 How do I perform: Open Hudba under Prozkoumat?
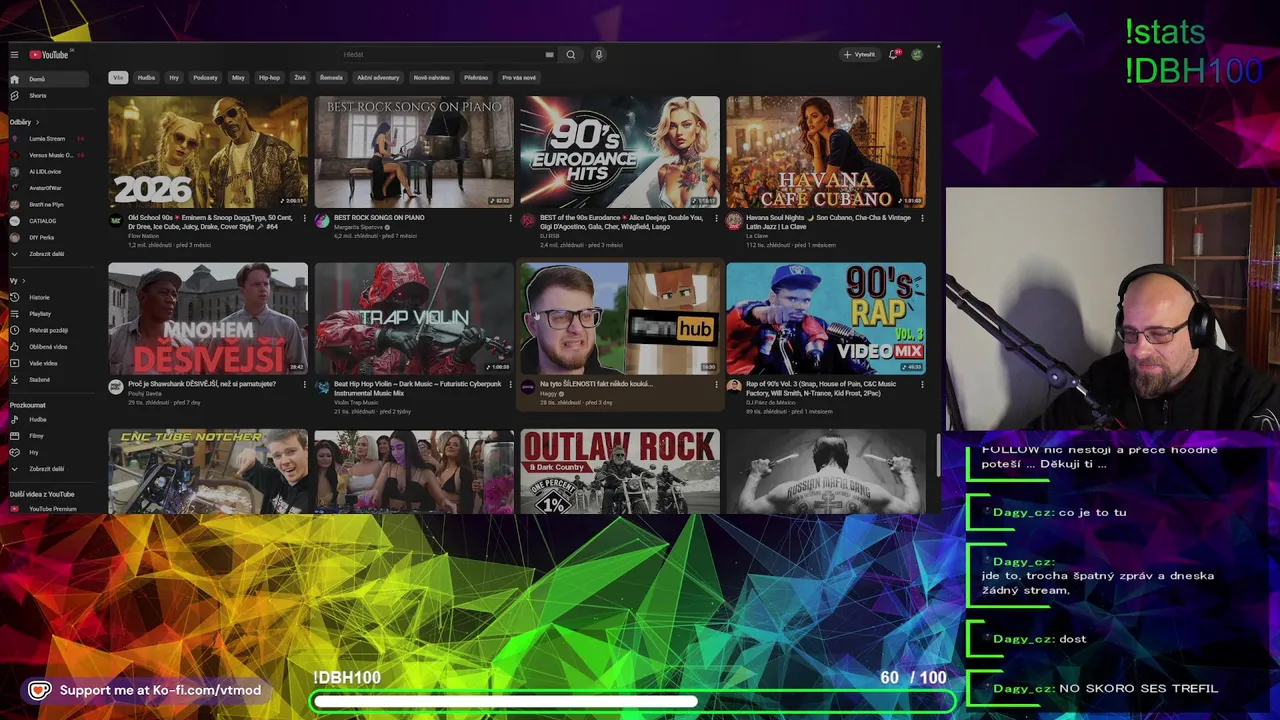pyautogui.click(x=49, y=419)
